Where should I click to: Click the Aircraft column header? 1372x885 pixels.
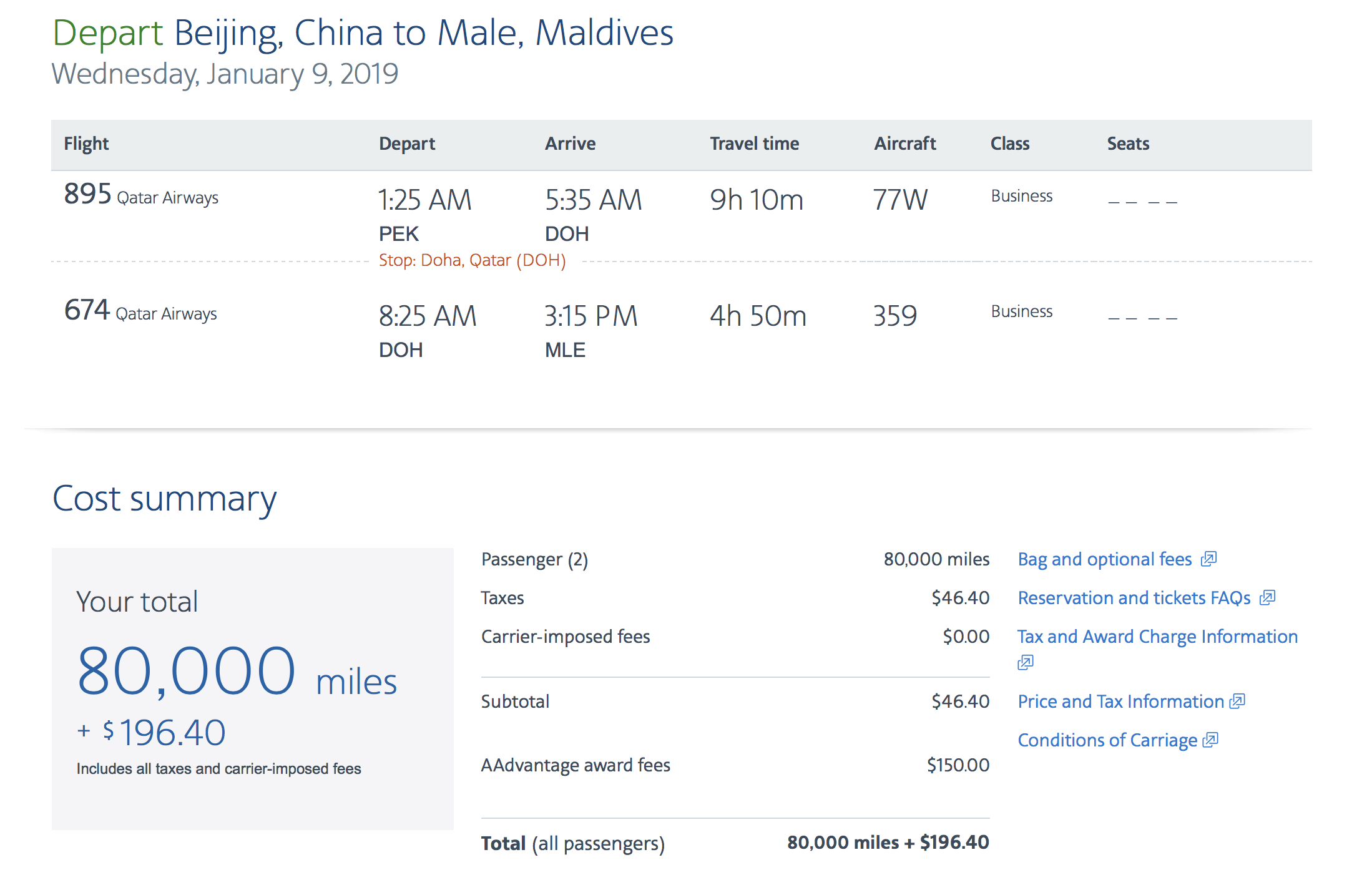click(904, 144)
